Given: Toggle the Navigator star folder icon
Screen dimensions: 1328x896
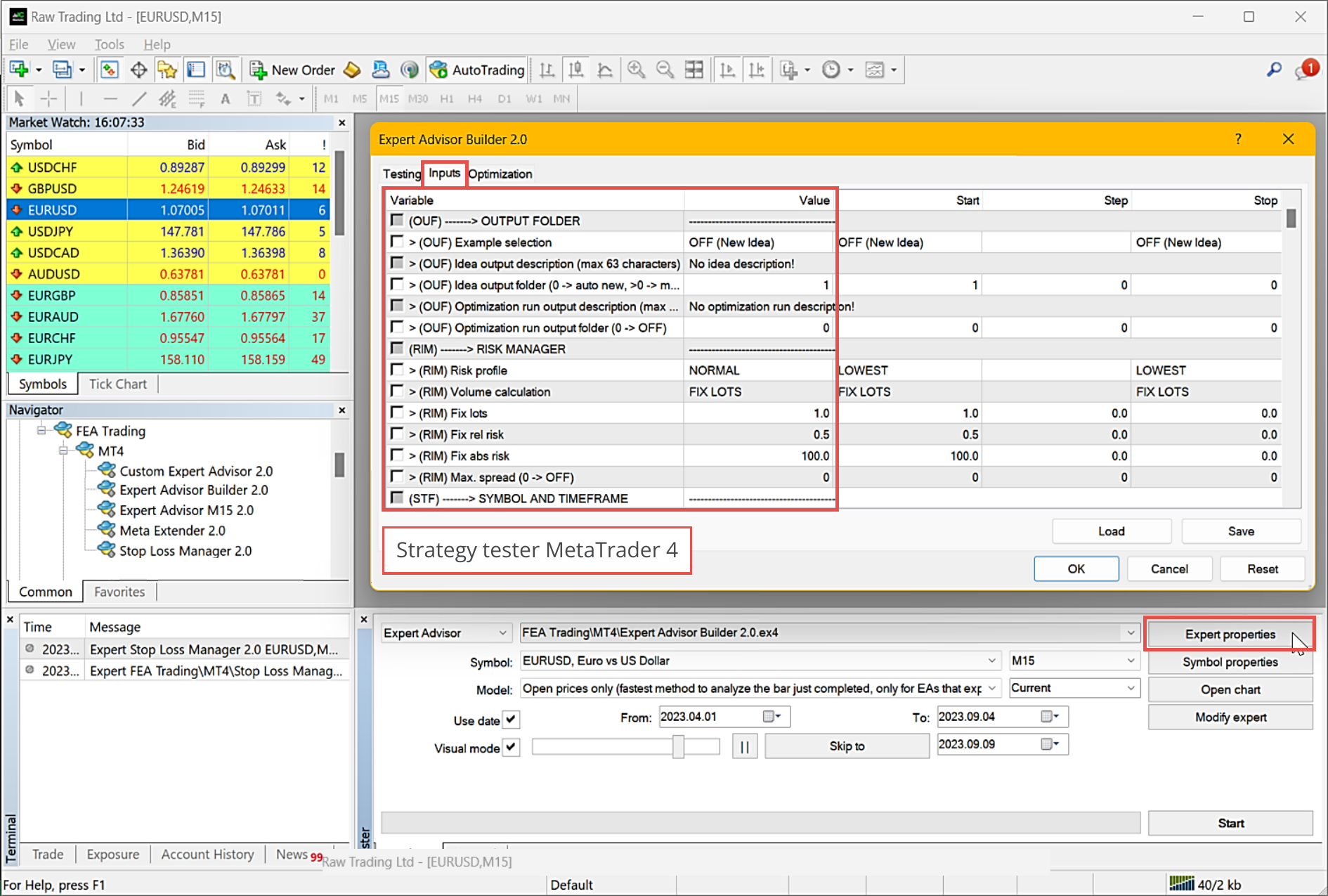Looking at the screenshot, I should point(167,70).
